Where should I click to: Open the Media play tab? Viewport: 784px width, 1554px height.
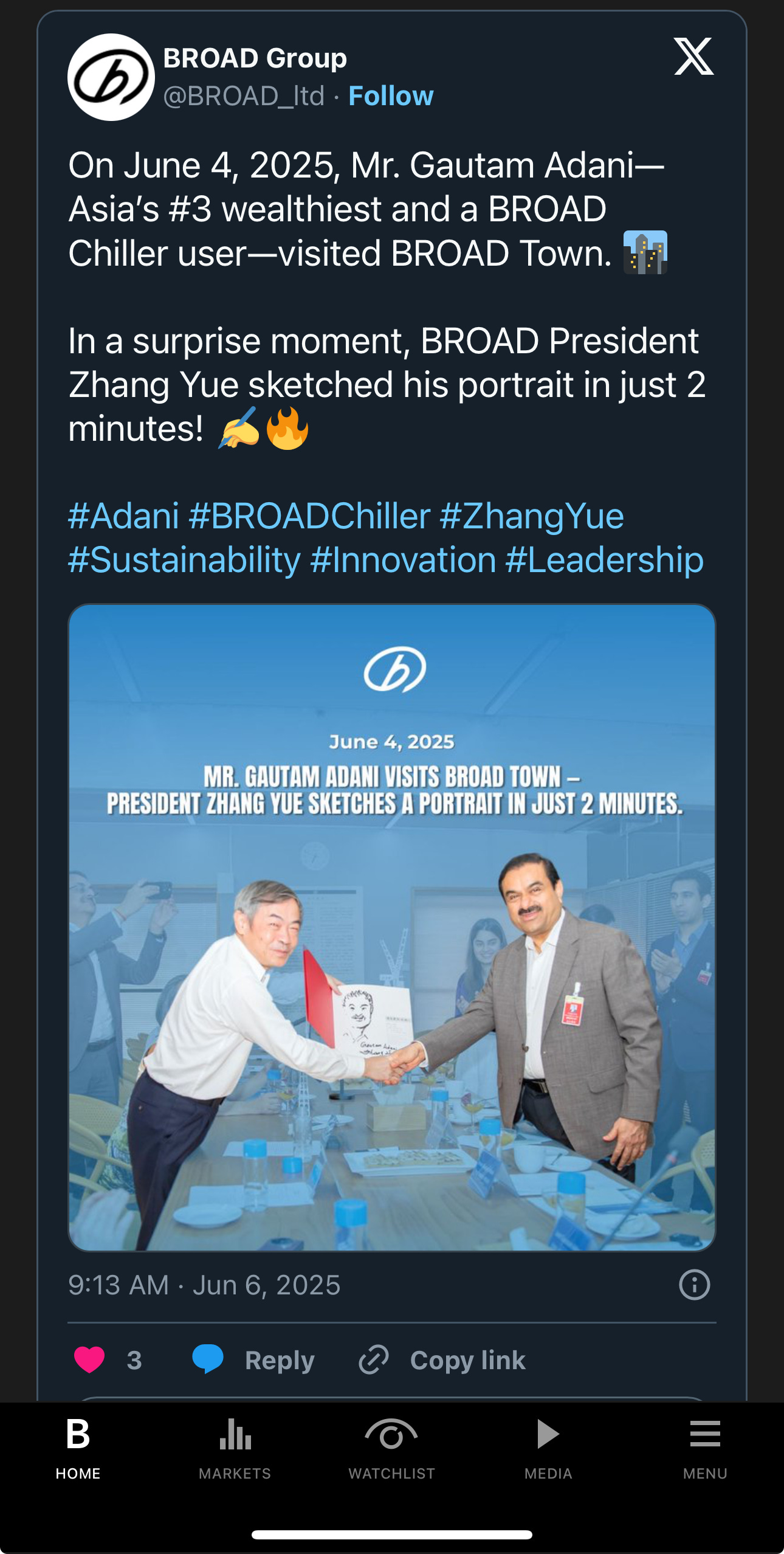point(548,1448)
